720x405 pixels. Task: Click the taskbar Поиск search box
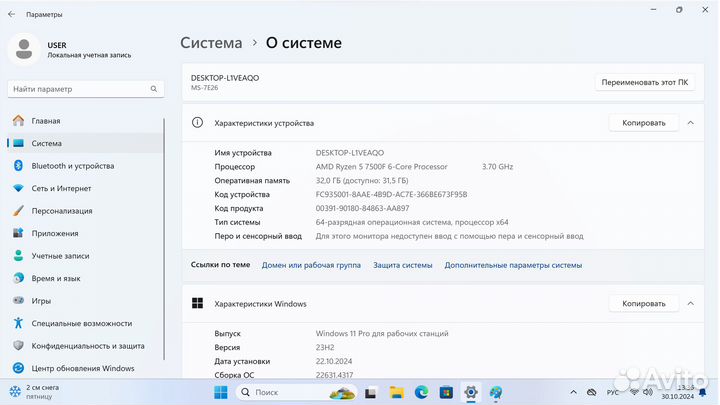point(297,392)
